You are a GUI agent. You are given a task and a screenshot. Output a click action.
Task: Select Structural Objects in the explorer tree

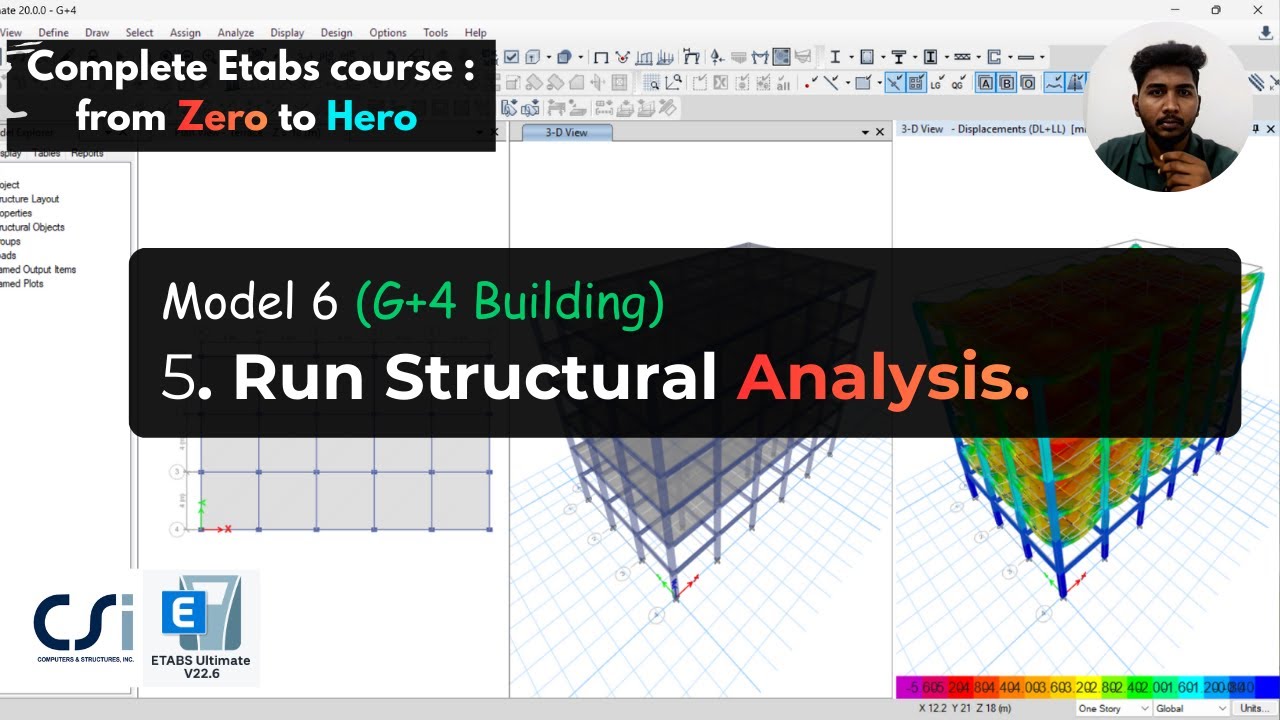32,227
